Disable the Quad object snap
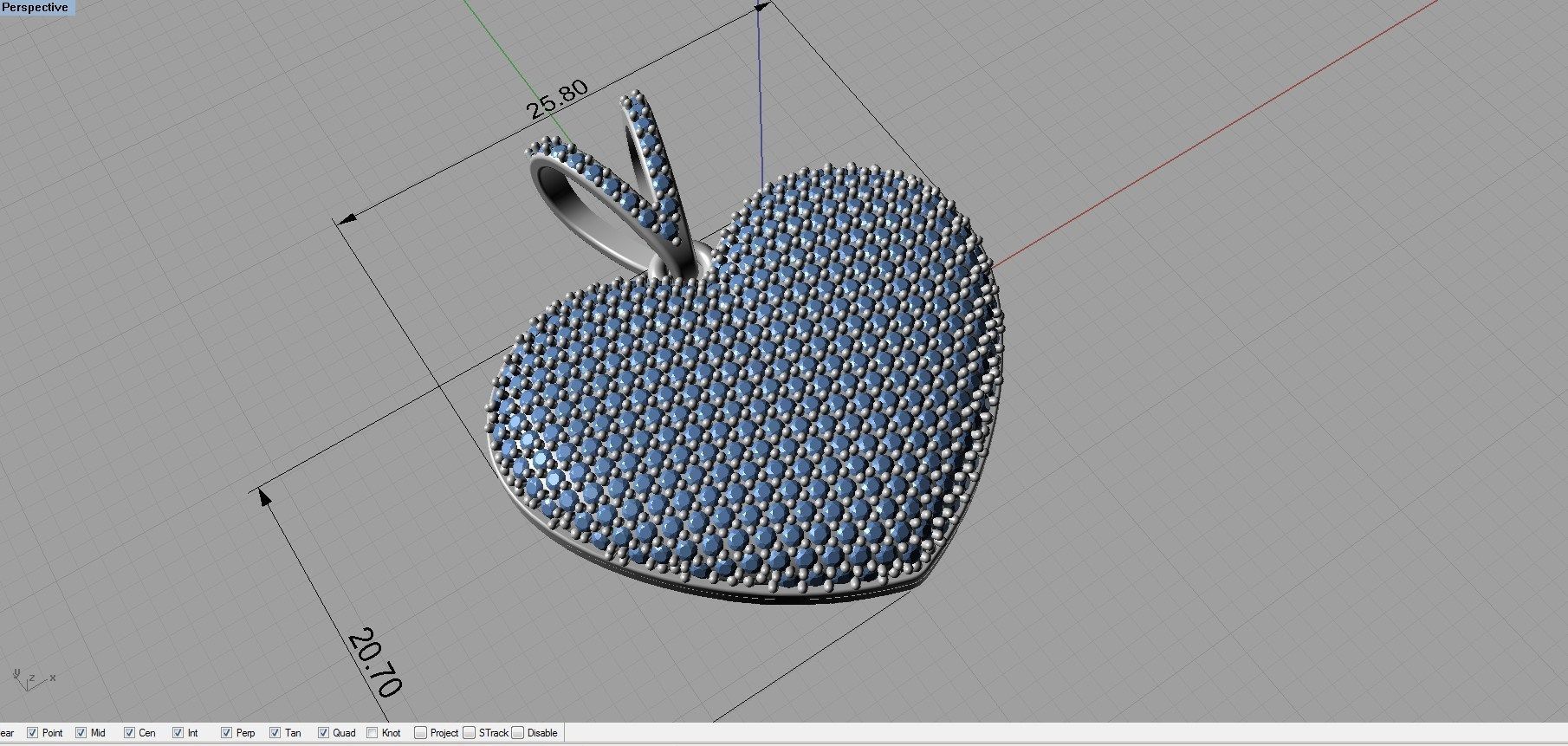This screenshot has width=1568, height=746. (x=324, y=733)
